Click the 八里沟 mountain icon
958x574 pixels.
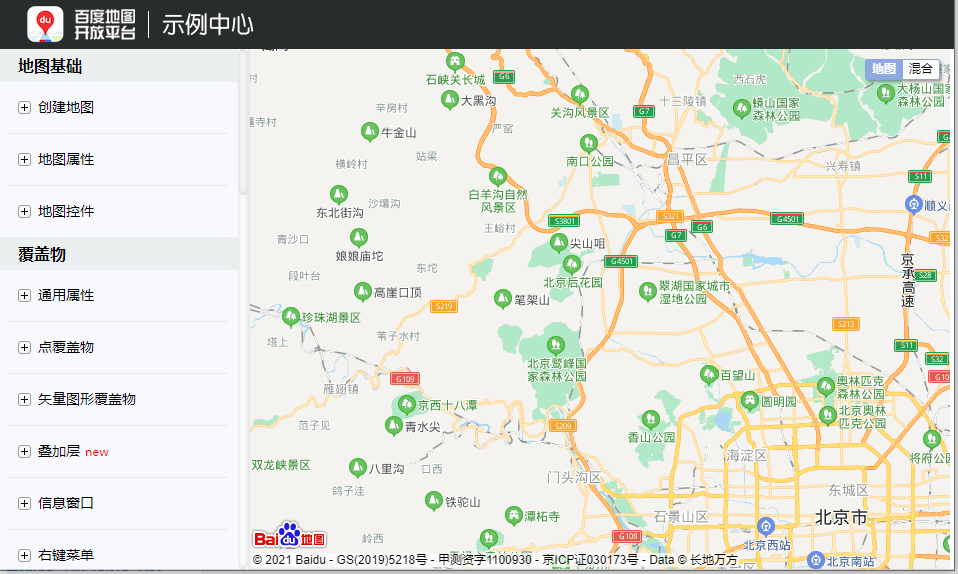click(357, 468)
